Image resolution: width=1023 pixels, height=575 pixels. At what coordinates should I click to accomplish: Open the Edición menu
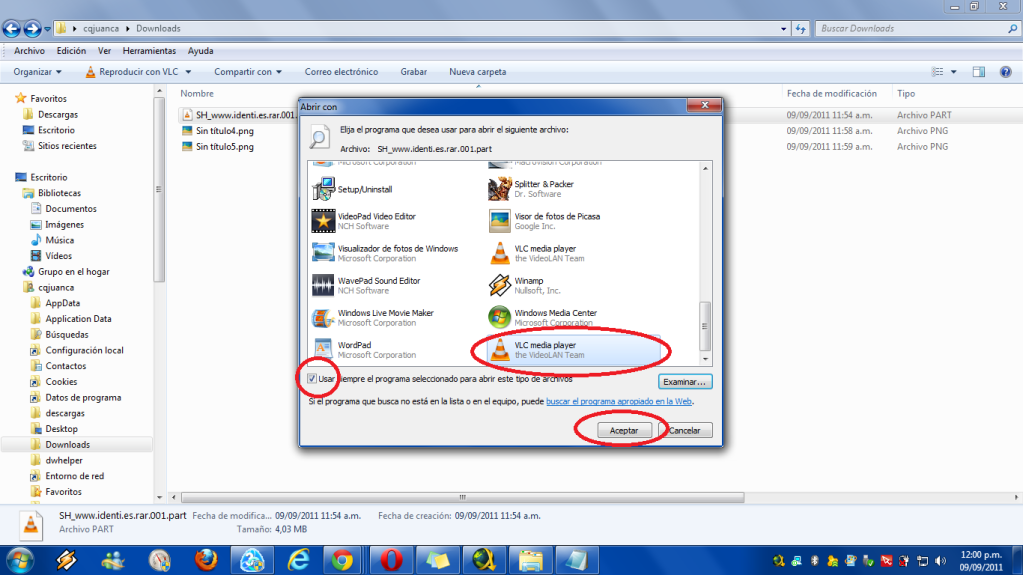[x=71, y=51]
